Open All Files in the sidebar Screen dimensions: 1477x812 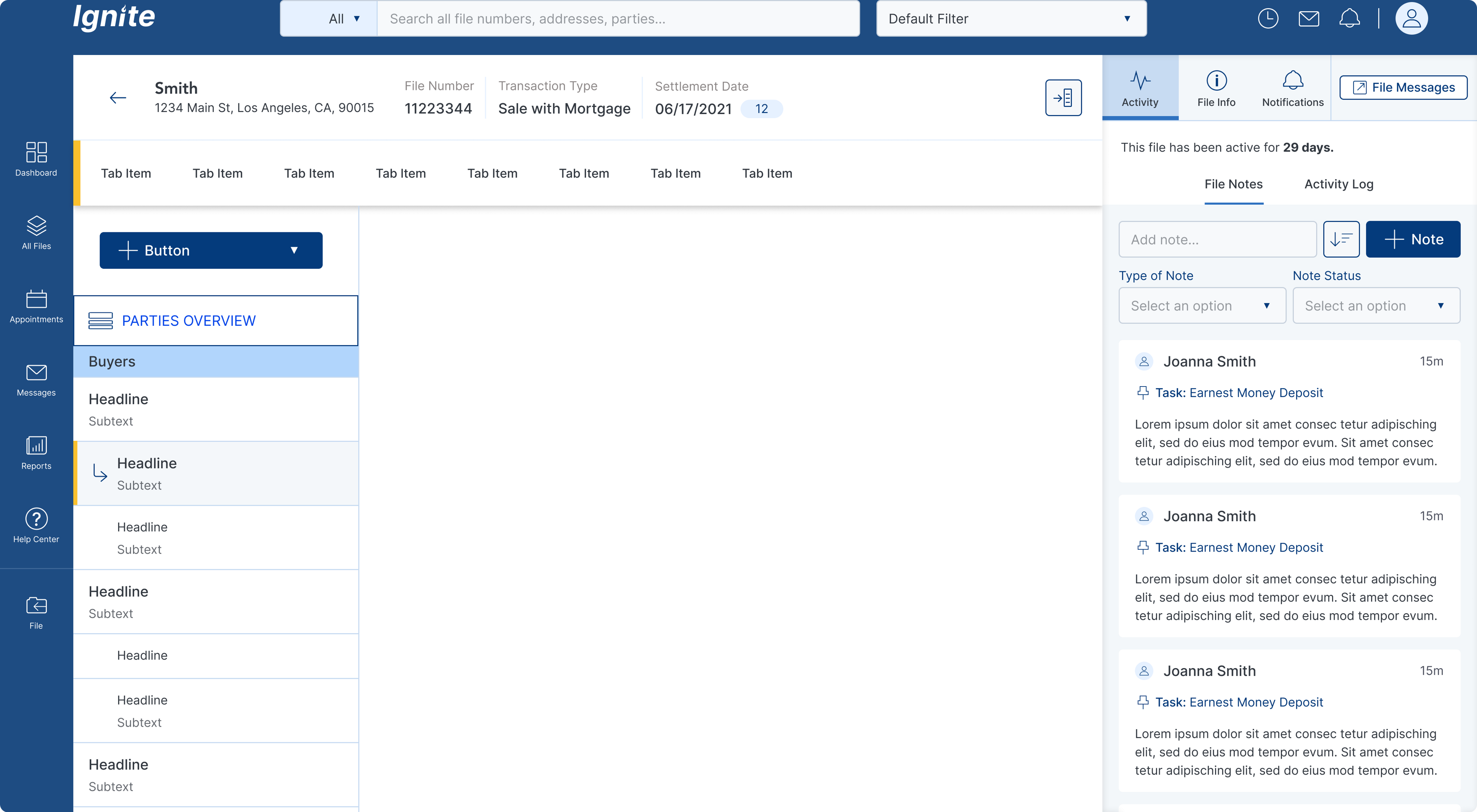point(36,232)
